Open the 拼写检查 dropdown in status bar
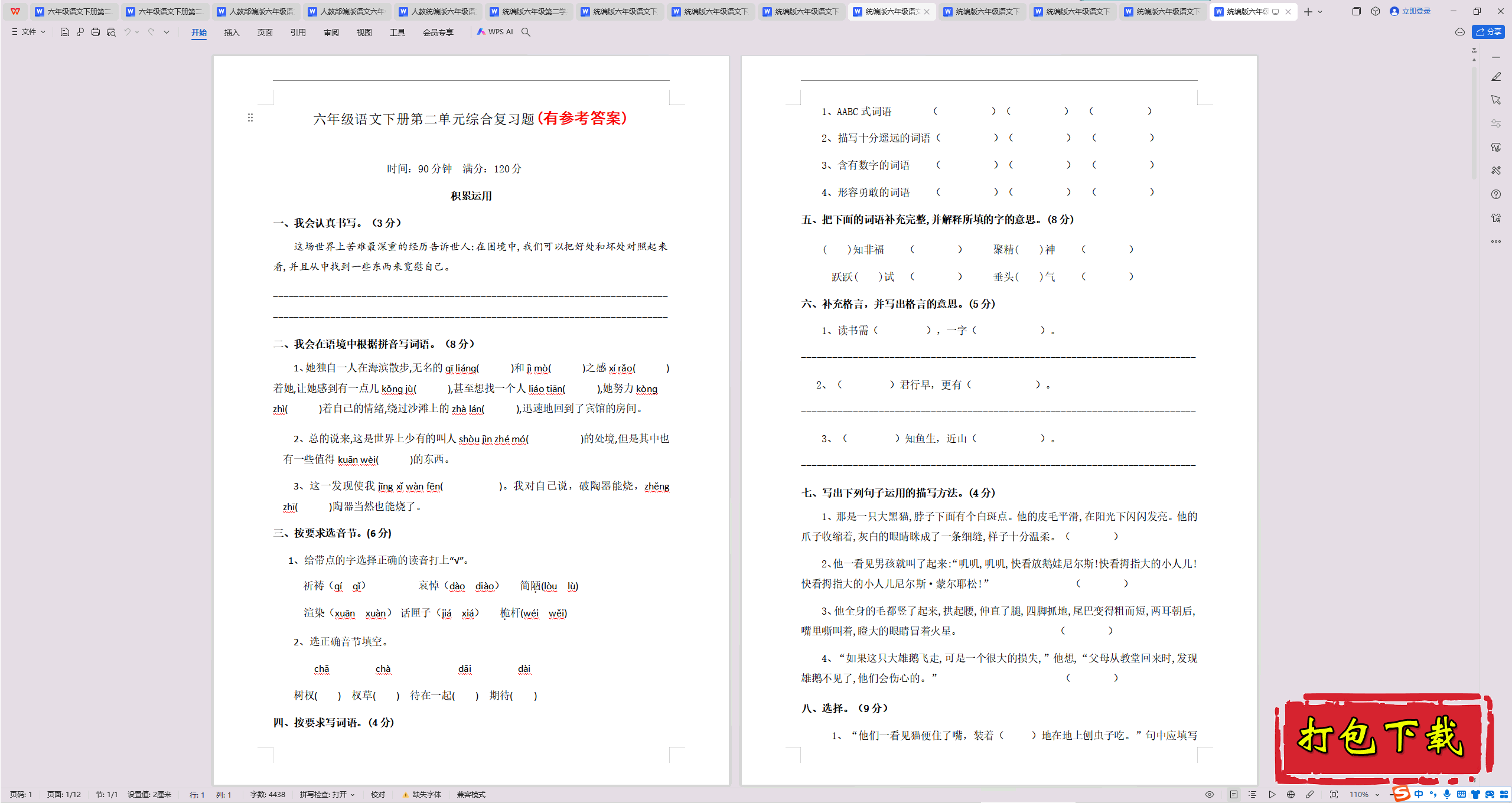 point(327,795)
